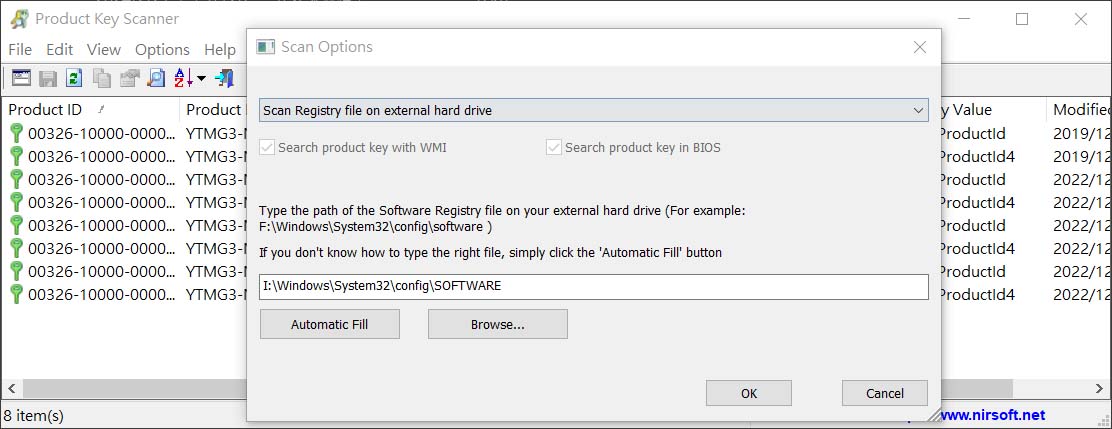Click the Registry file path field

594,286
